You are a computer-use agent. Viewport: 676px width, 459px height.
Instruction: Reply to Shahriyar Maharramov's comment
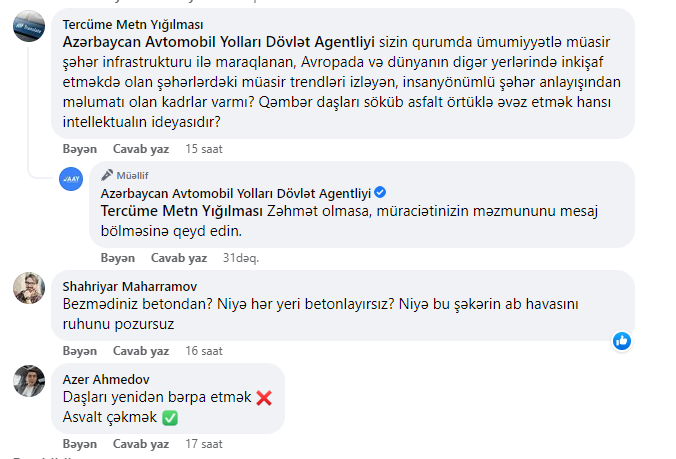(x=140, y=351)
